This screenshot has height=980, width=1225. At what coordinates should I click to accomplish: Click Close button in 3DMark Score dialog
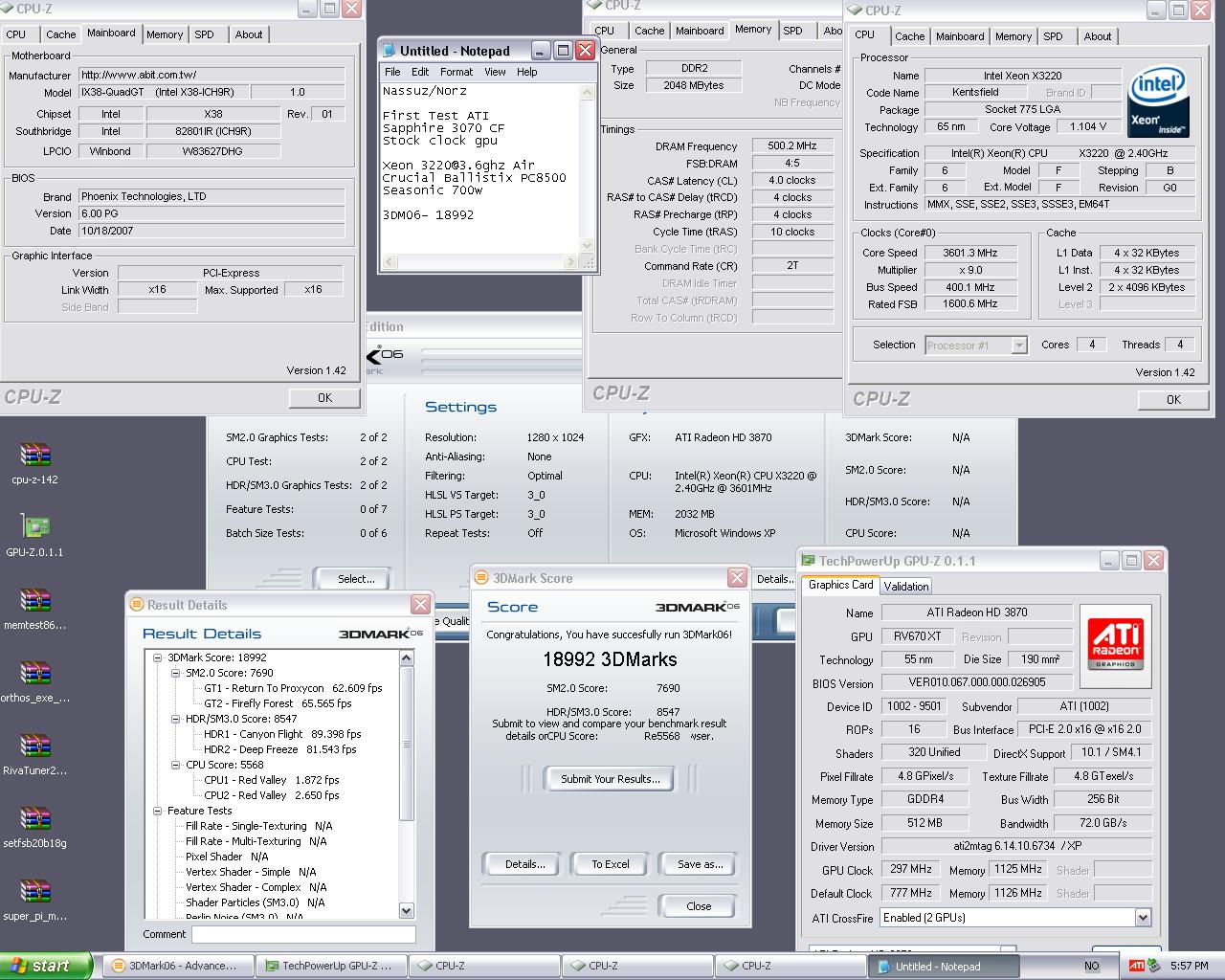[699, 906]
